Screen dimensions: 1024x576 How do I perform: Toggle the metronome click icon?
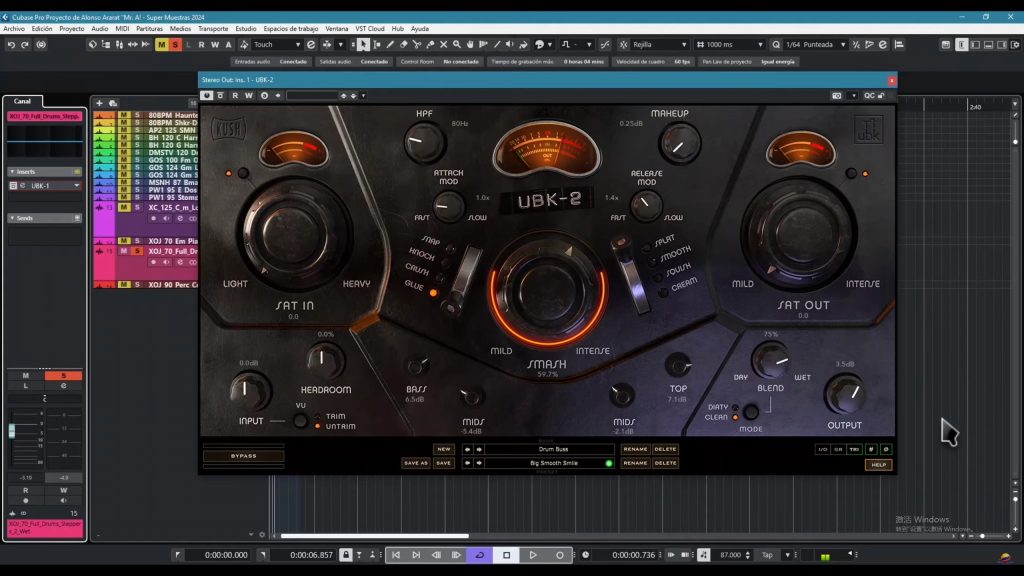703,554
